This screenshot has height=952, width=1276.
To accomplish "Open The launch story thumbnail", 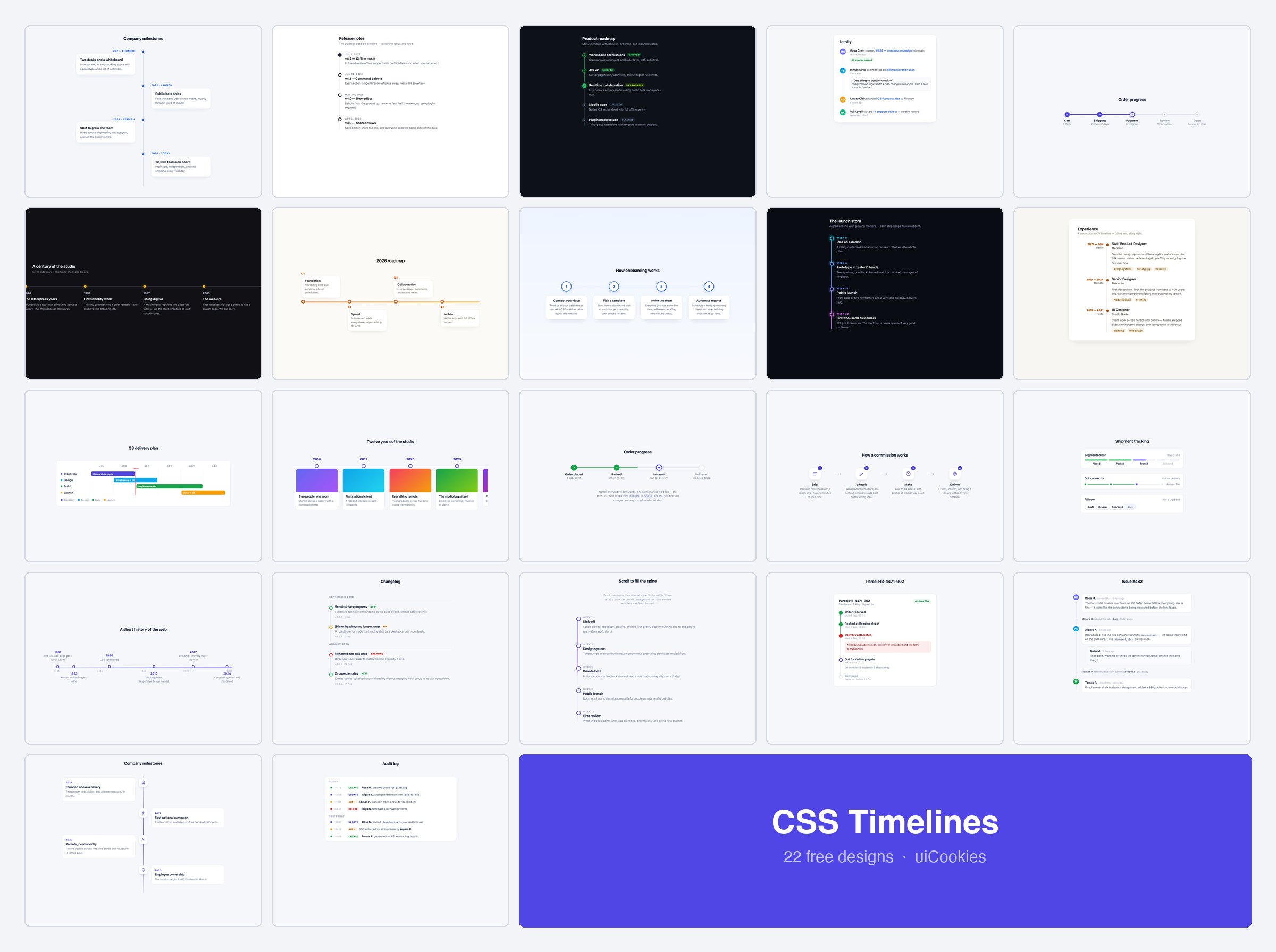I will click(885, 294).
